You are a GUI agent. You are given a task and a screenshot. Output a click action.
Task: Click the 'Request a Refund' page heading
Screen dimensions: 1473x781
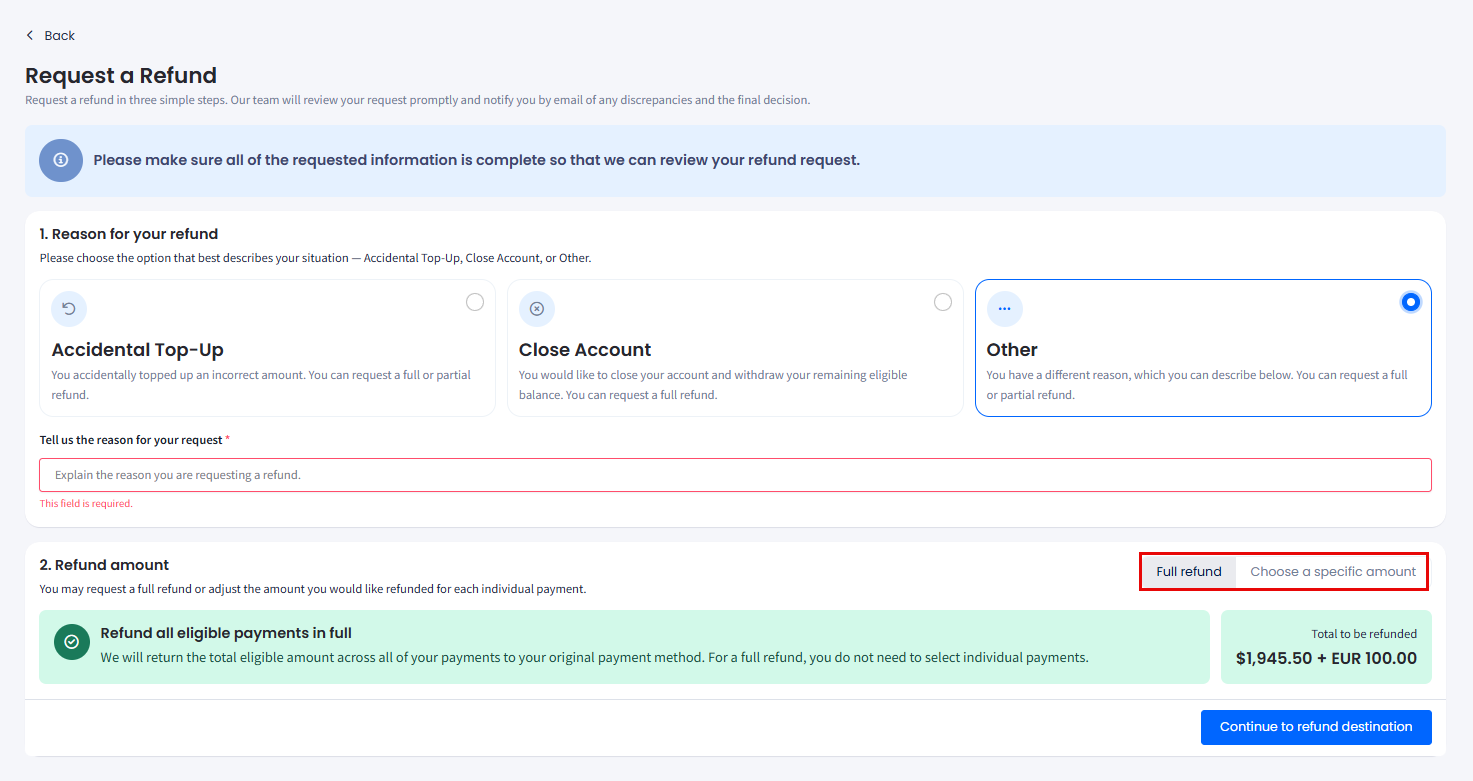(121, 75)
